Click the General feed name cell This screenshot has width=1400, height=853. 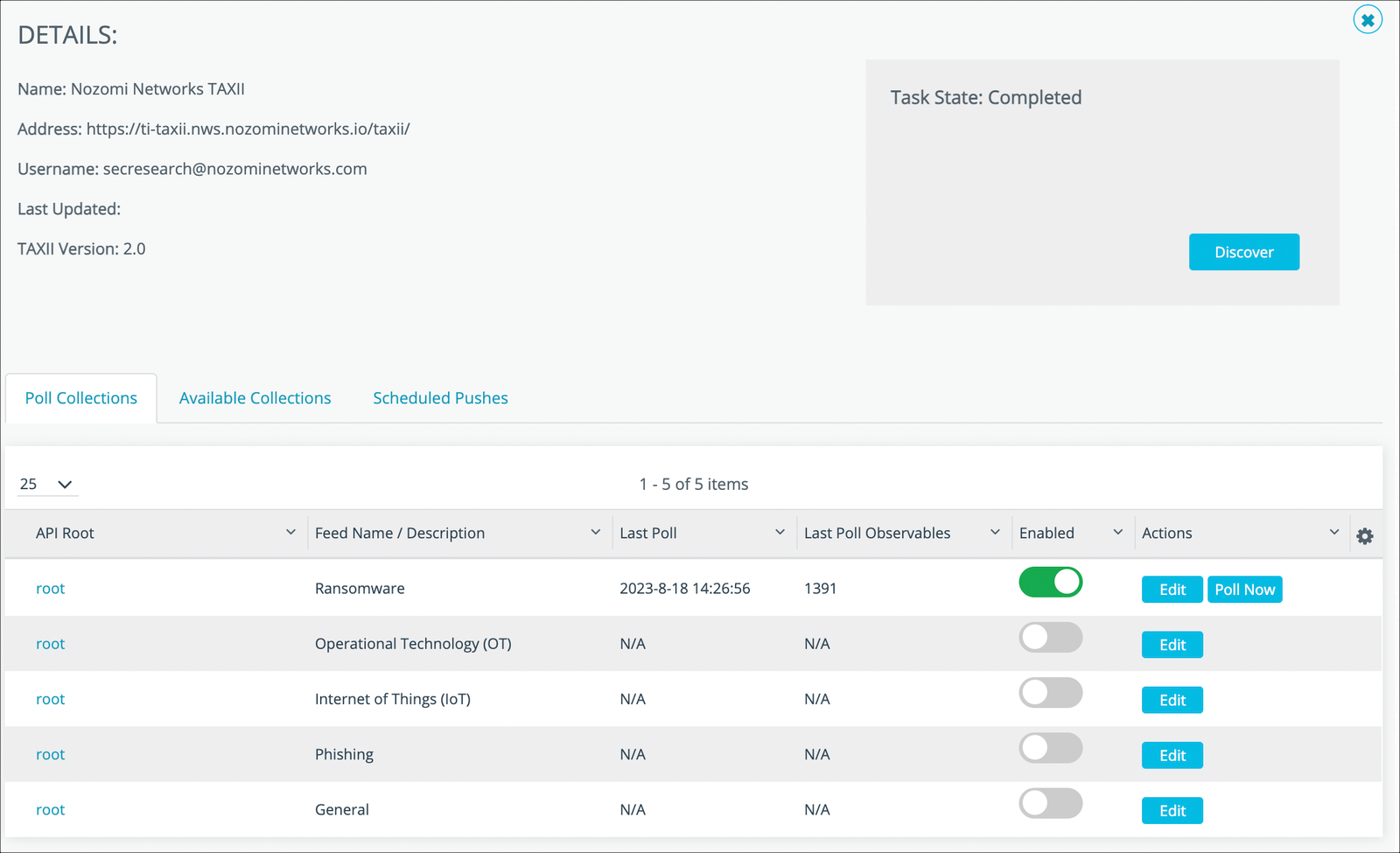point(342,810)
